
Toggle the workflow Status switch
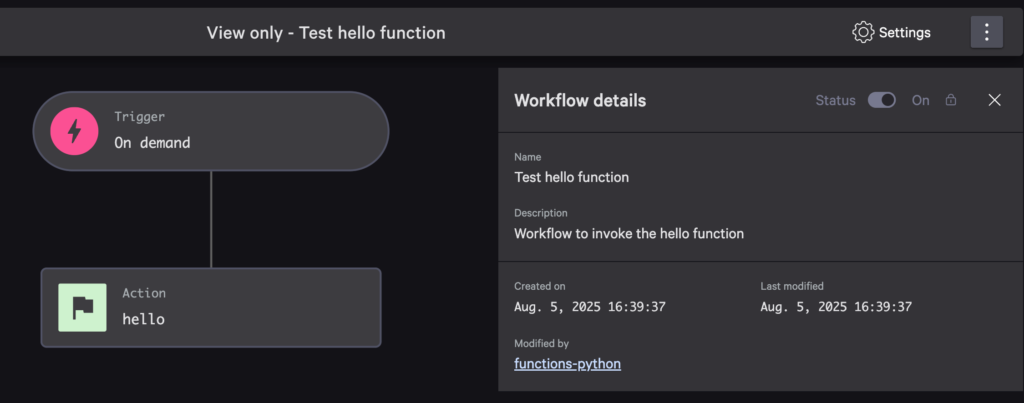[x=881, y=100]
